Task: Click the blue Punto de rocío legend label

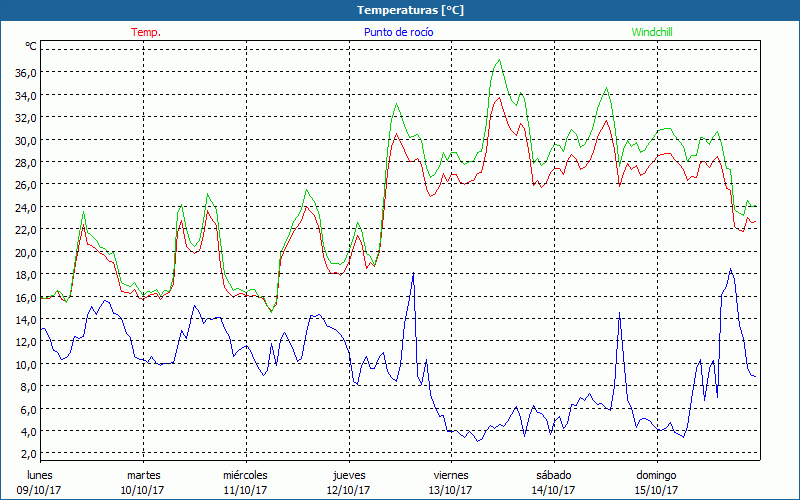Action: (398, 32)
